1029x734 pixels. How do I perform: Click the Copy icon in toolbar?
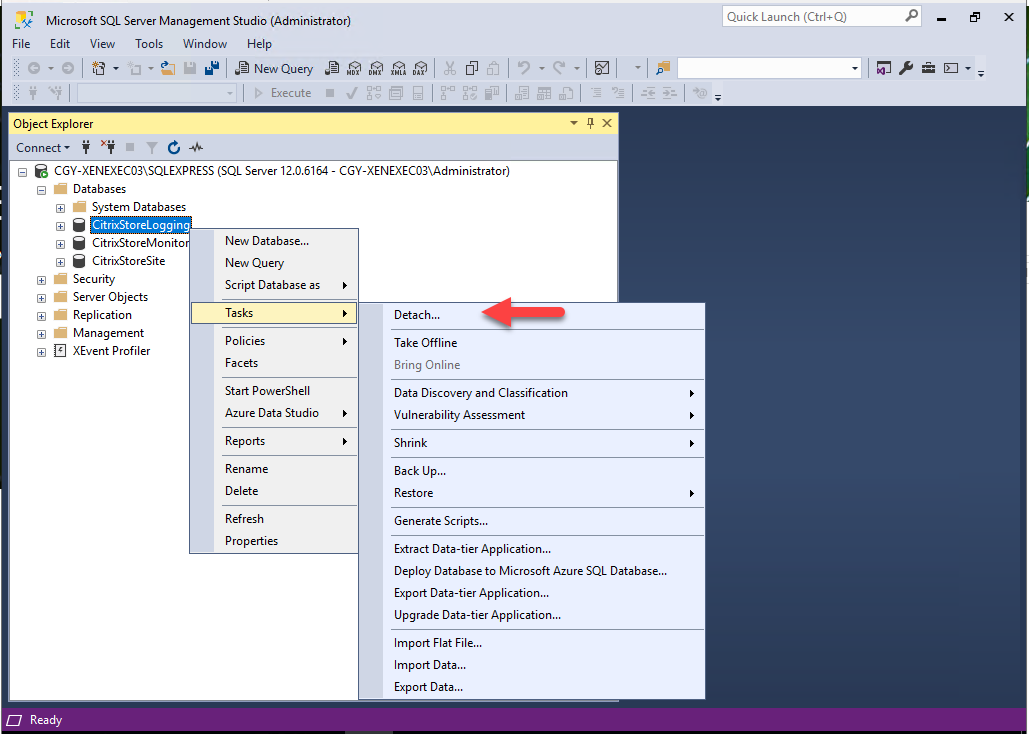pos(471,68)
